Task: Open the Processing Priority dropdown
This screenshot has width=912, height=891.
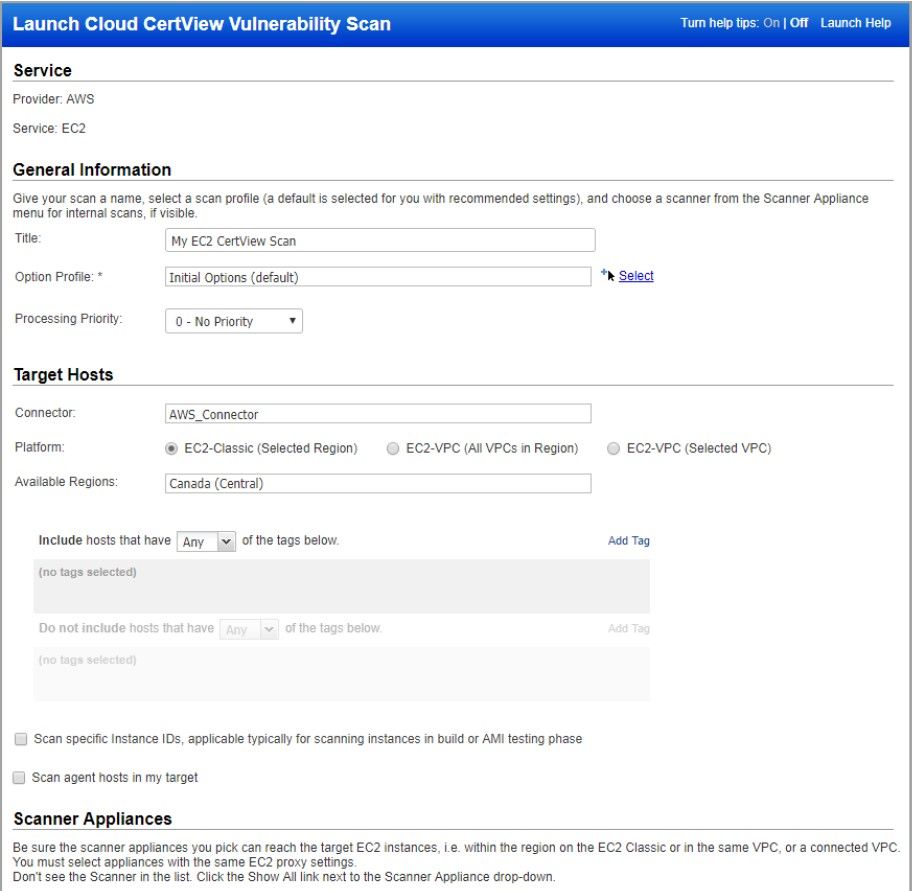Action: pyautogui.click(x=233, y=320)
